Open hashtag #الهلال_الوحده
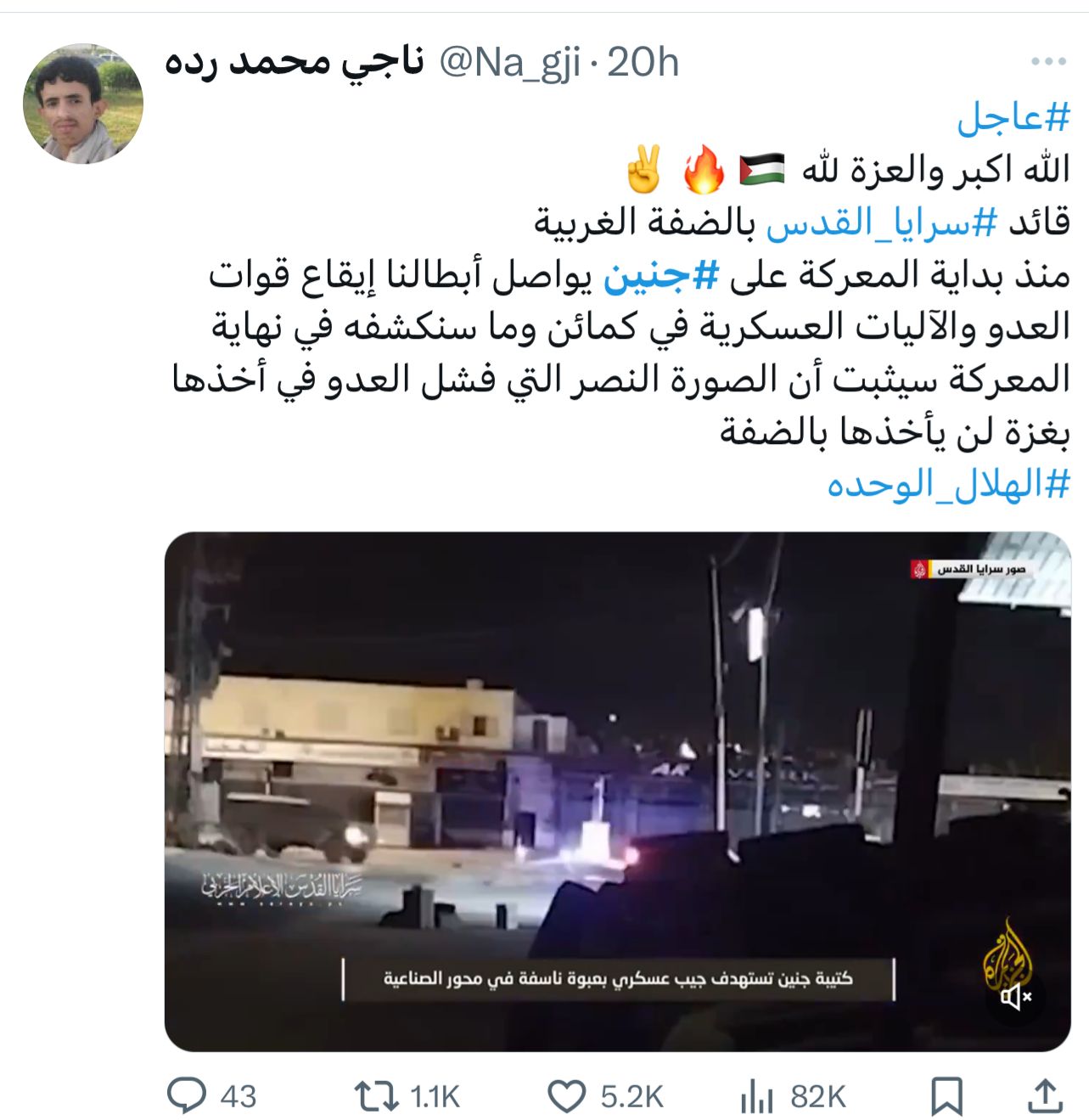This screenshot has width=1089, height=1120. coord(948,484)
